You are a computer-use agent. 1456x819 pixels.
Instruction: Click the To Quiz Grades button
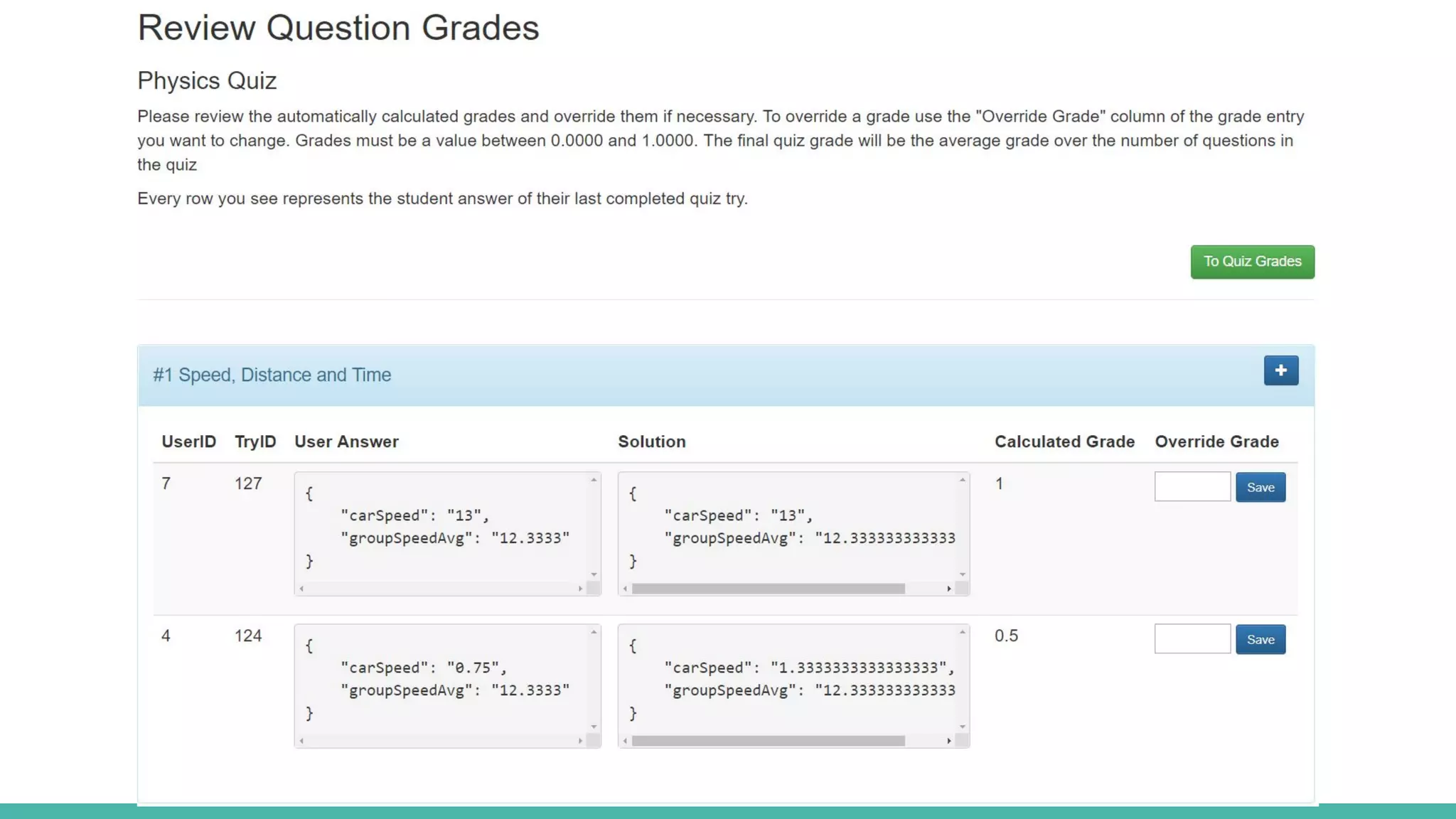[1252, 262]
